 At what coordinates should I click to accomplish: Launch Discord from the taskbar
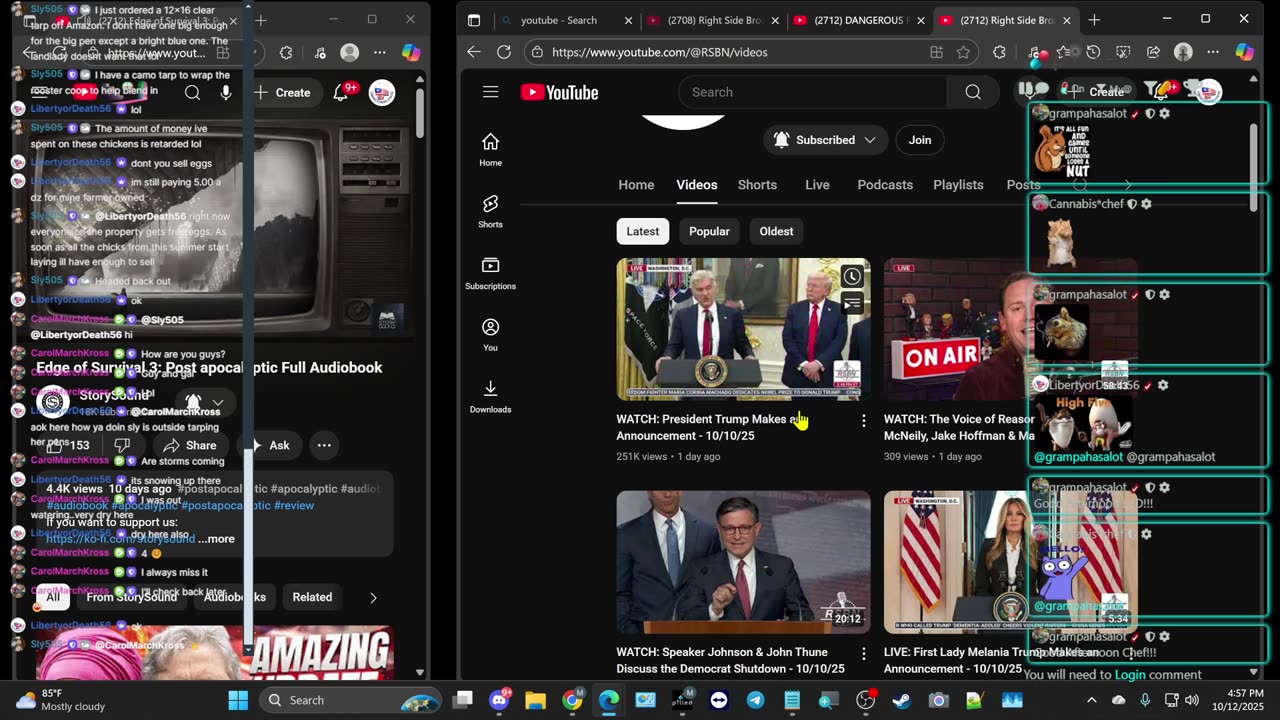499,700
